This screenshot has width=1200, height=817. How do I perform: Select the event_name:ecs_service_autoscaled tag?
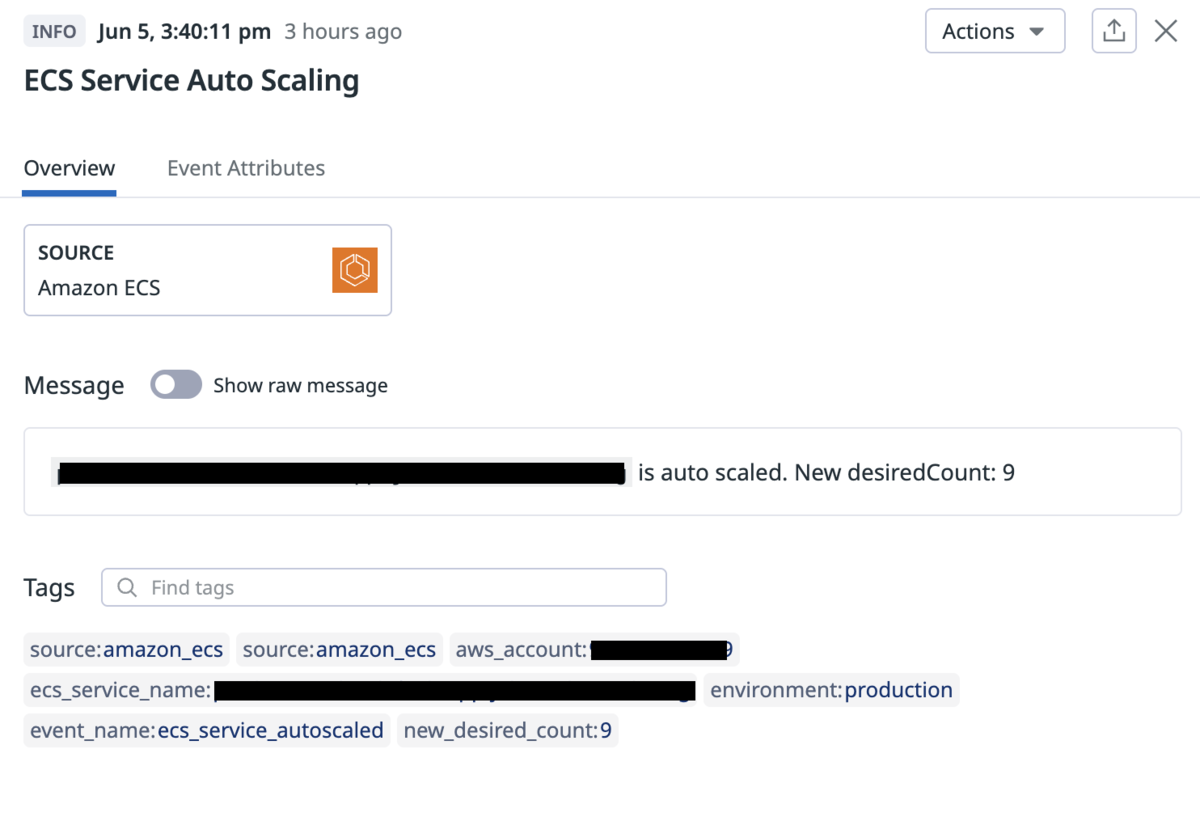pos(207,731)
